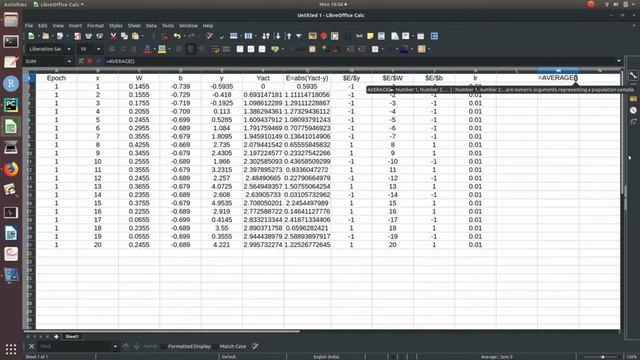Create a new document with New icon
This screenshot has height=360, width=640.
pos(31,36)
